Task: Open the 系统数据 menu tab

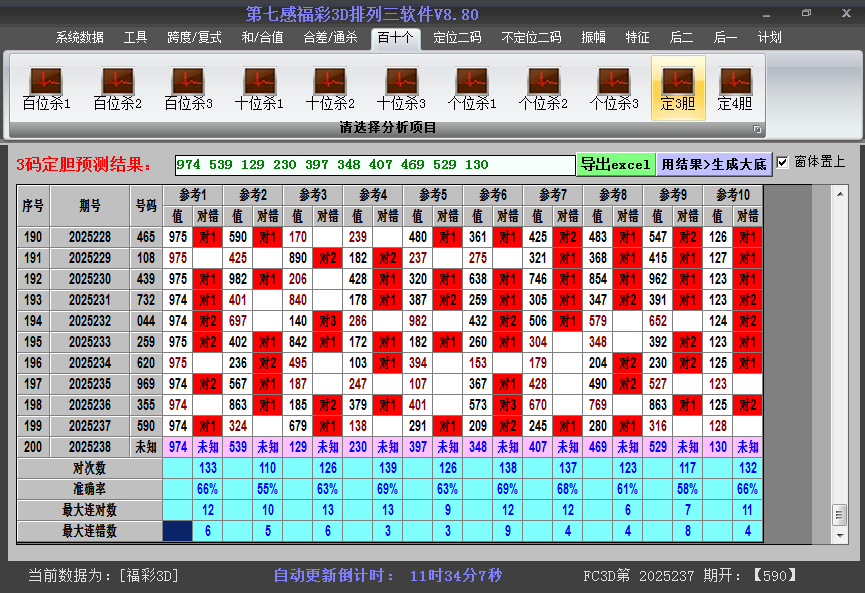Action: click(80, 38)
